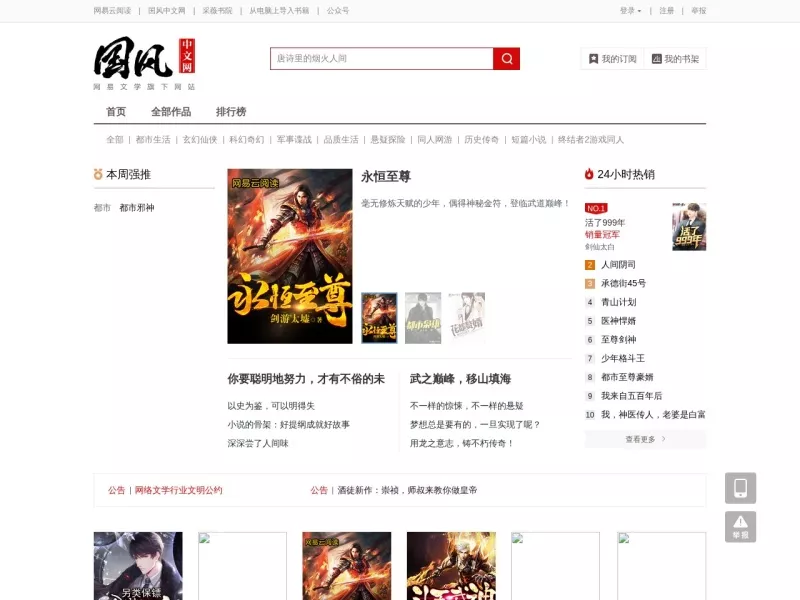Viewport: 800px width, 600px height.
Task: Click the 查看更多 chevron arrow
Action: (663, 439)
